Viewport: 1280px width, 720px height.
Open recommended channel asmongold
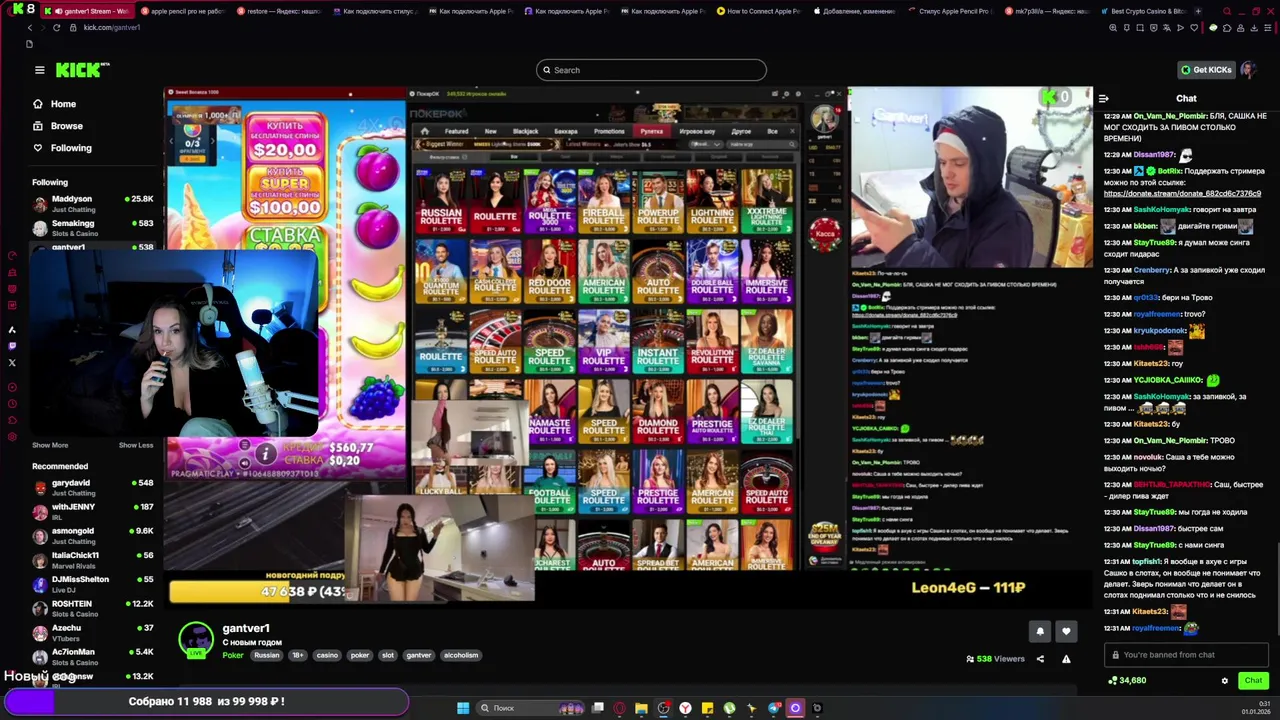(94, 535)
